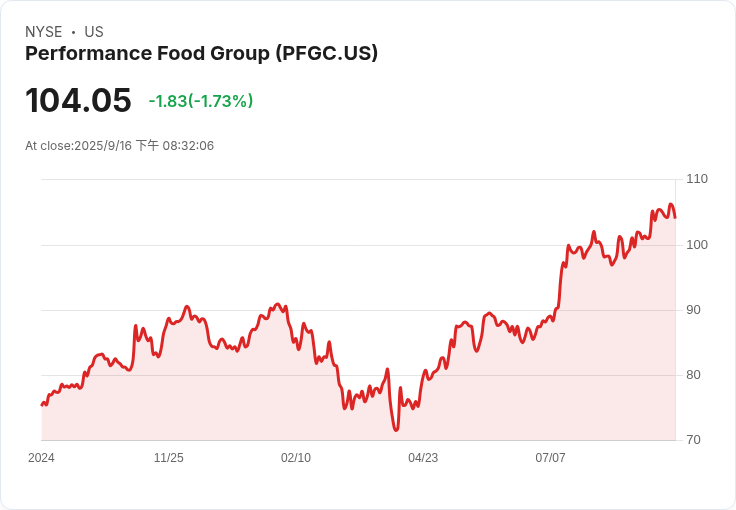Click the 07/07 x-axis date label
The height and width of the screenshot is (510, 736).
(x=550, y=458)
